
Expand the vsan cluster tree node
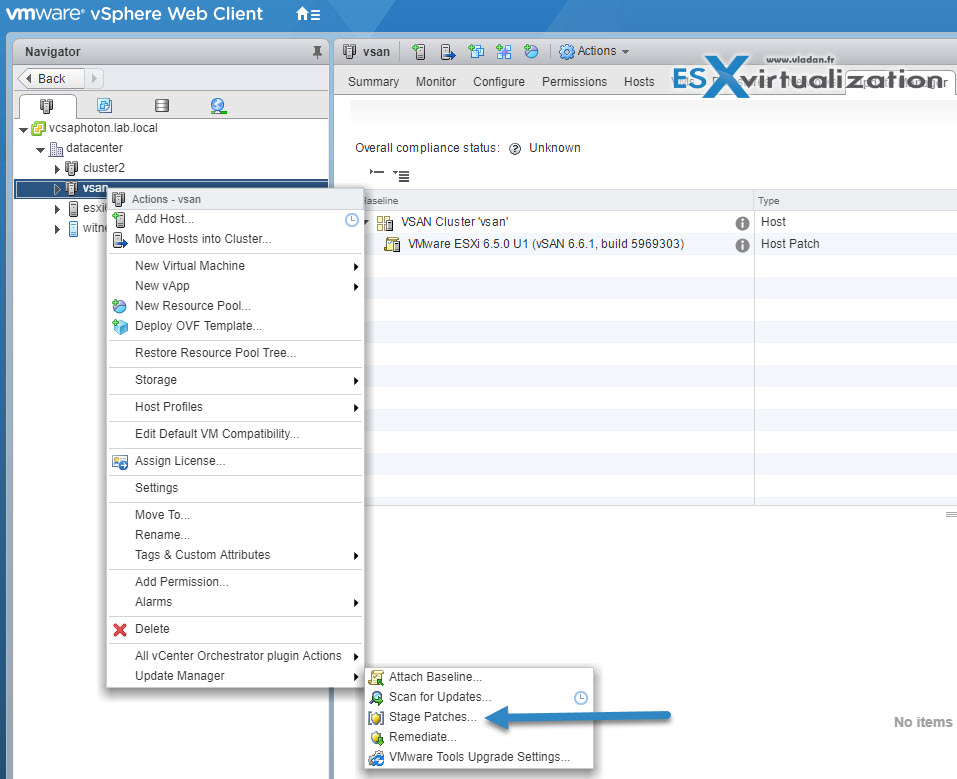click(x=57, y=189)
